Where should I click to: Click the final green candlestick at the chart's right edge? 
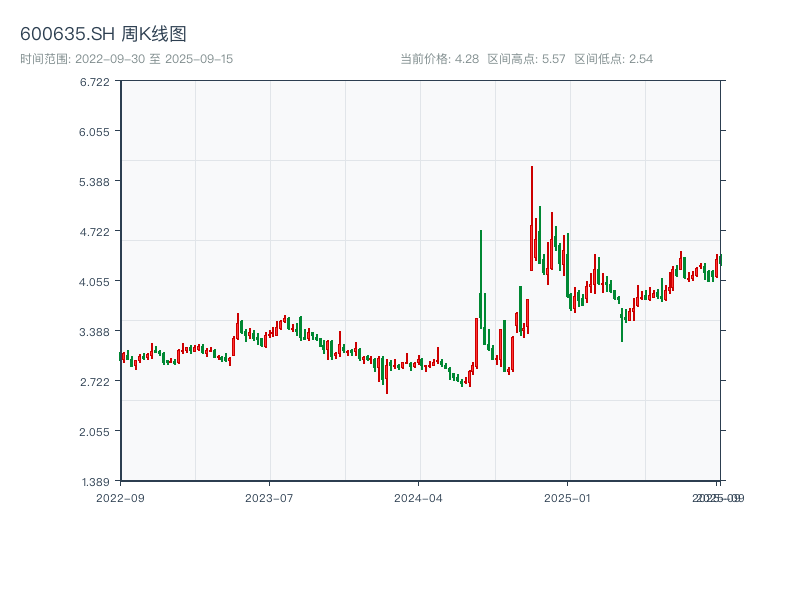[x=721, y=260]
